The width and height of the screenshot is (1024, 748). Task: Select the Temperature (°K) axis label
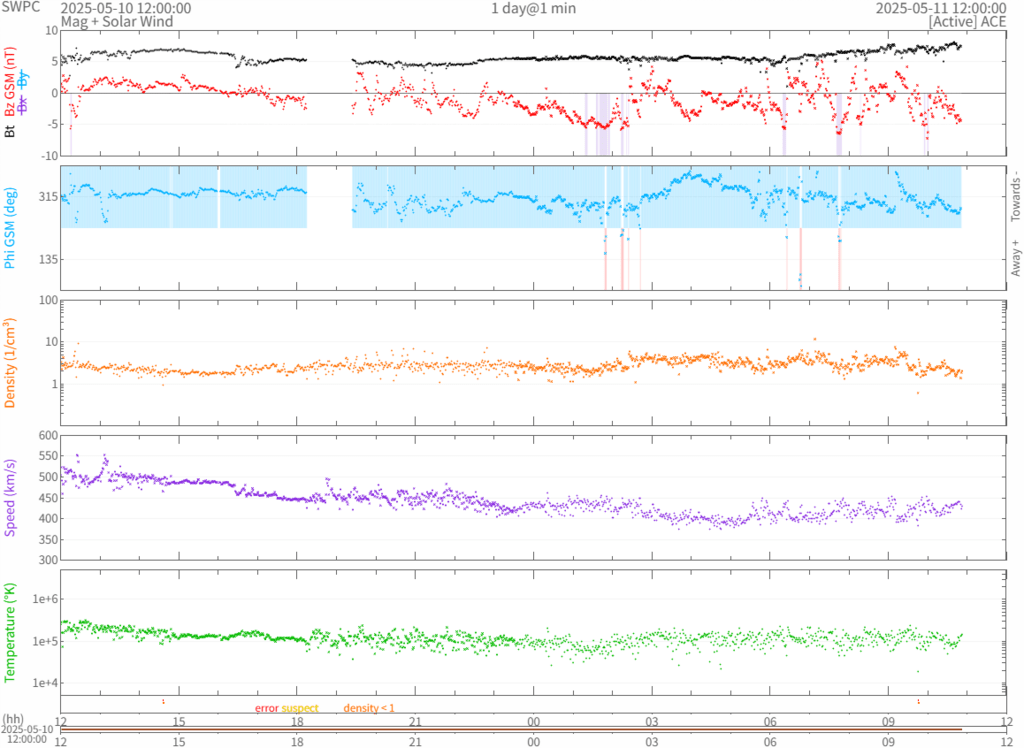pyautogui.click(x=11, y=632)
